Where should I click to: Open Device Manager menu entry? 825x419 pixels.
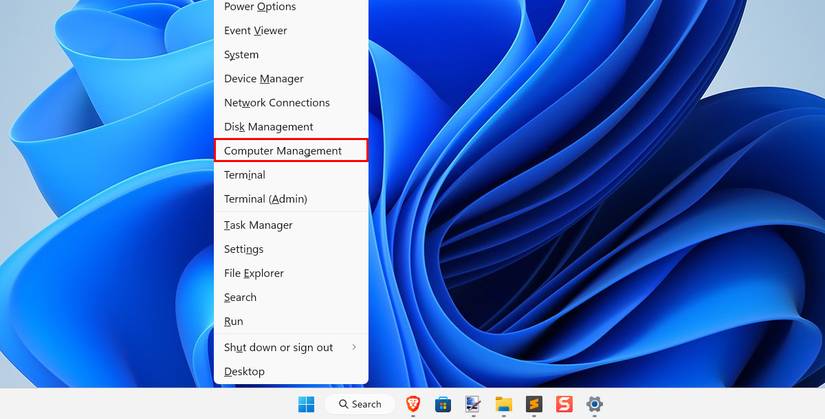pos(291,79)
